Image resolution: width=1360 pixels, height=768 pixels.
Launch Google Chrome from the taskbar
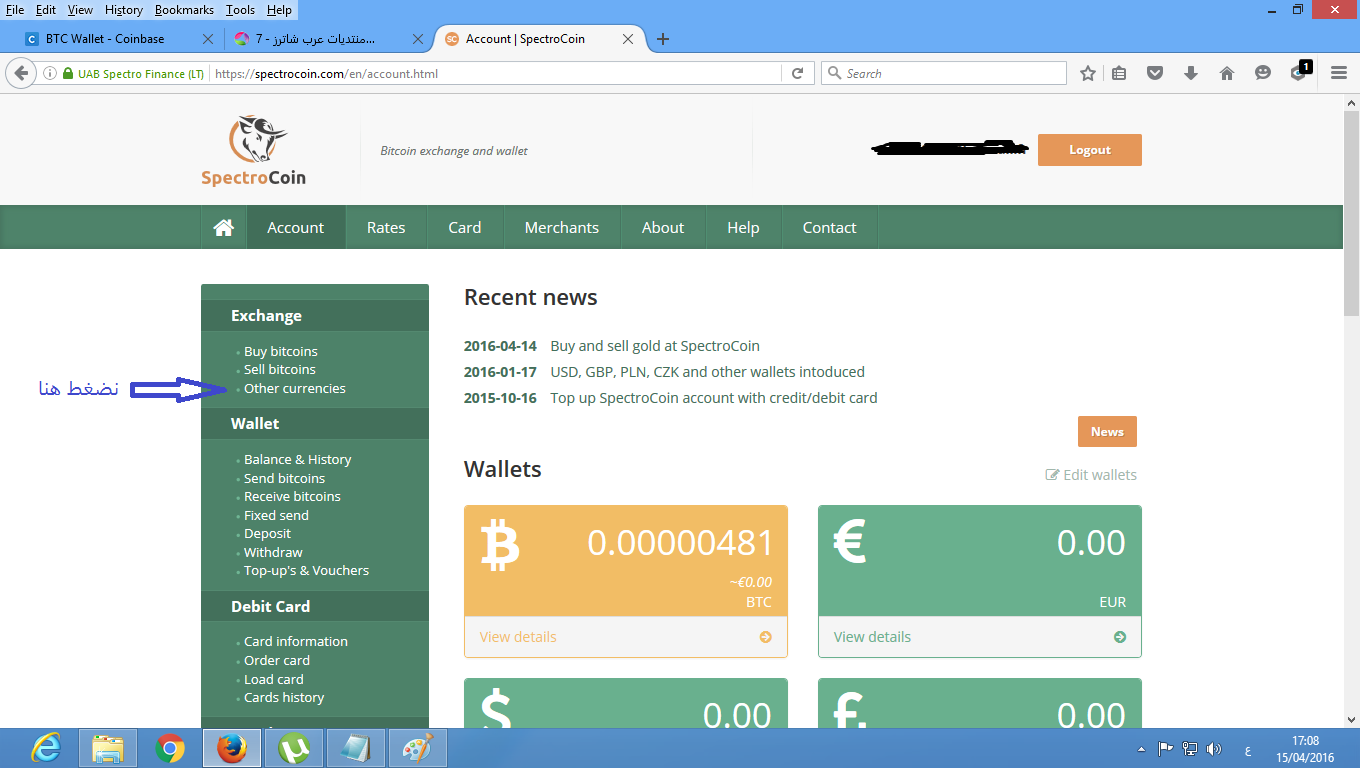(x=170, y=748)
